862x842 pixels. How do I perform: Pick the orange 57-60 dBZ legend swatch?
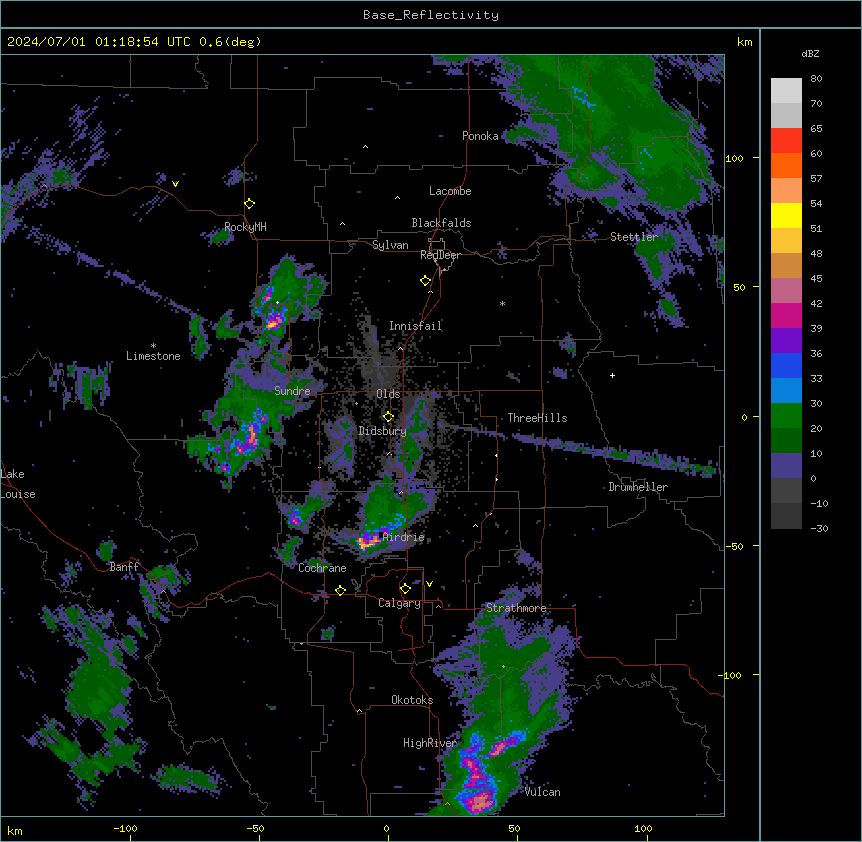pos(786,165)
